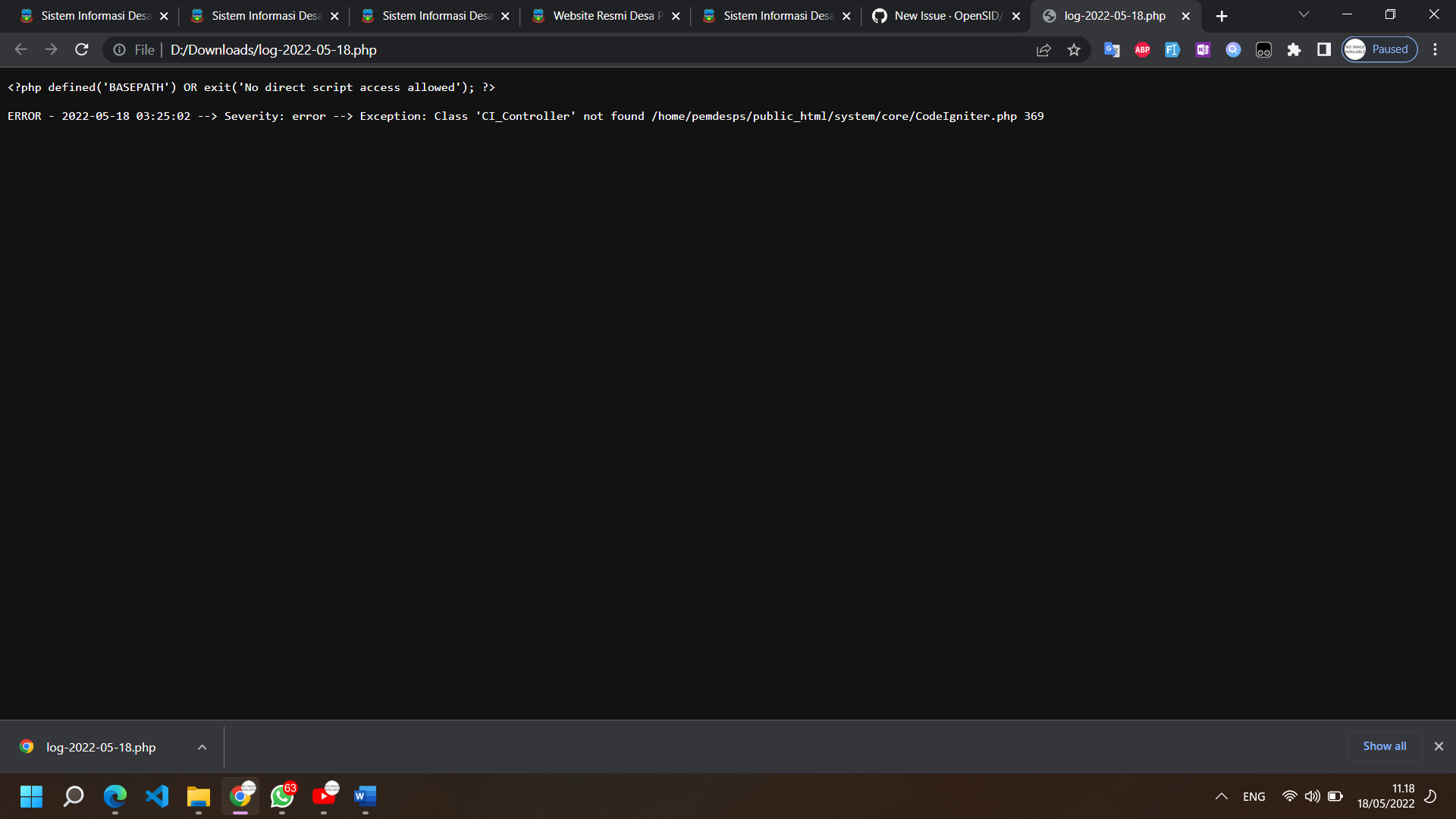Click the address bar file path
The height and width of the screenshot is (819, 1456).
click(x=273, y=49)
